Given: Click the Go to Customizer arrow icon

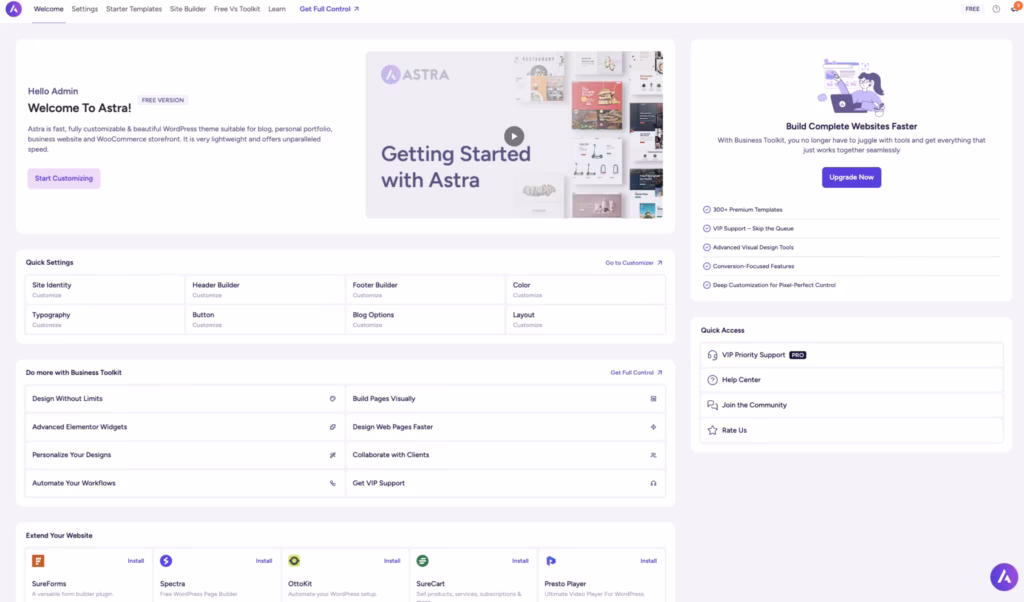Looking at the screenshot, I should (x=660, y=263).
